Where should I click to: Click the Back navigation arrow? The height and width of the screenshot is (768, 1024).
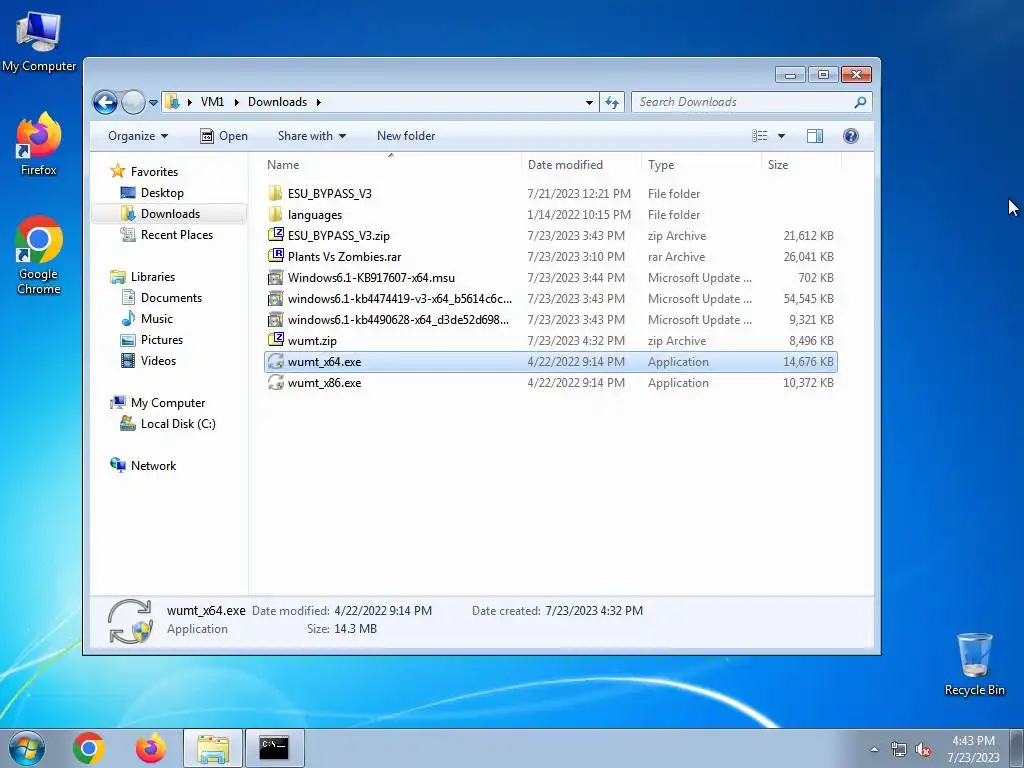pyautogui.click(x=105, y=102)
